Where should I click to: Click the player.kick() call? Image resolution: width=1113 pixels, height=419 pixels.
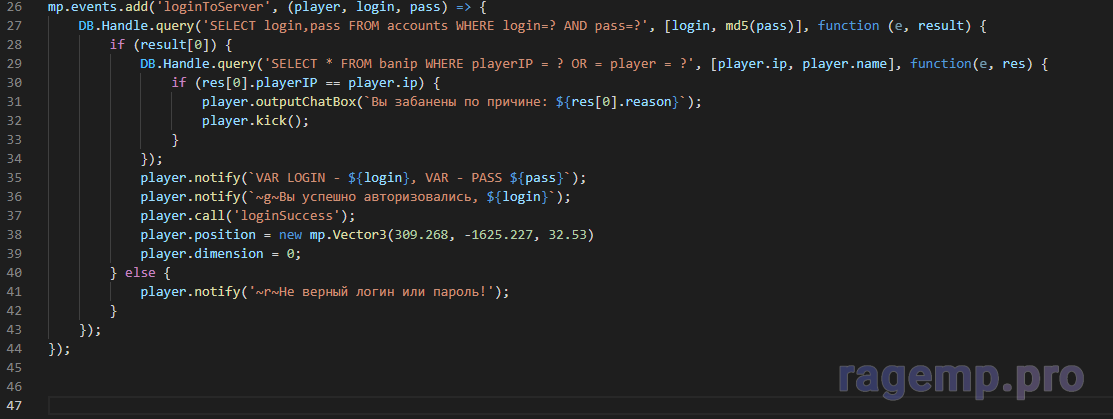tap(255, 121)
